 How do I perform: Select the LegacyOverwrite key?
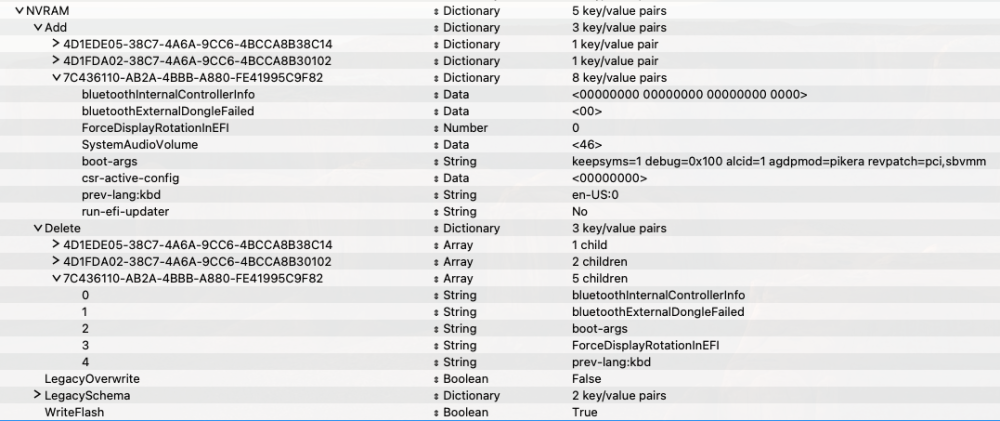(92, 379)
